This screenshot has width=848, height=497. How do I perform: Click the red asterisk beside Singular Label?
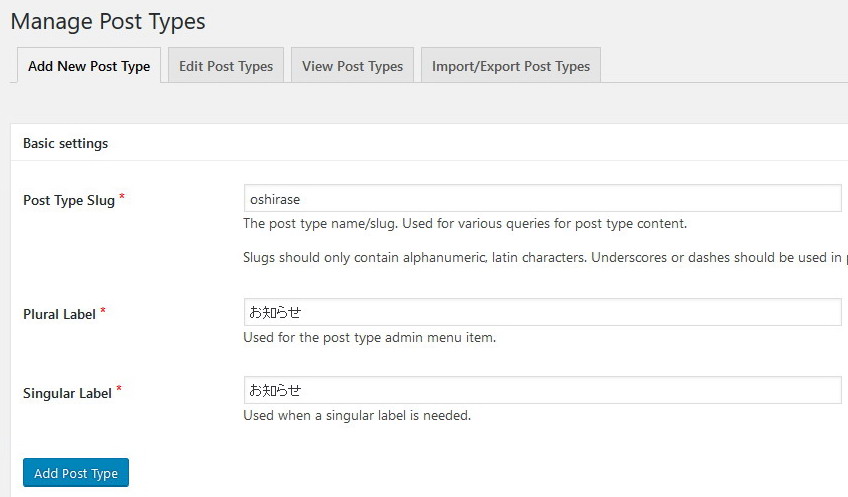point(119,390)
